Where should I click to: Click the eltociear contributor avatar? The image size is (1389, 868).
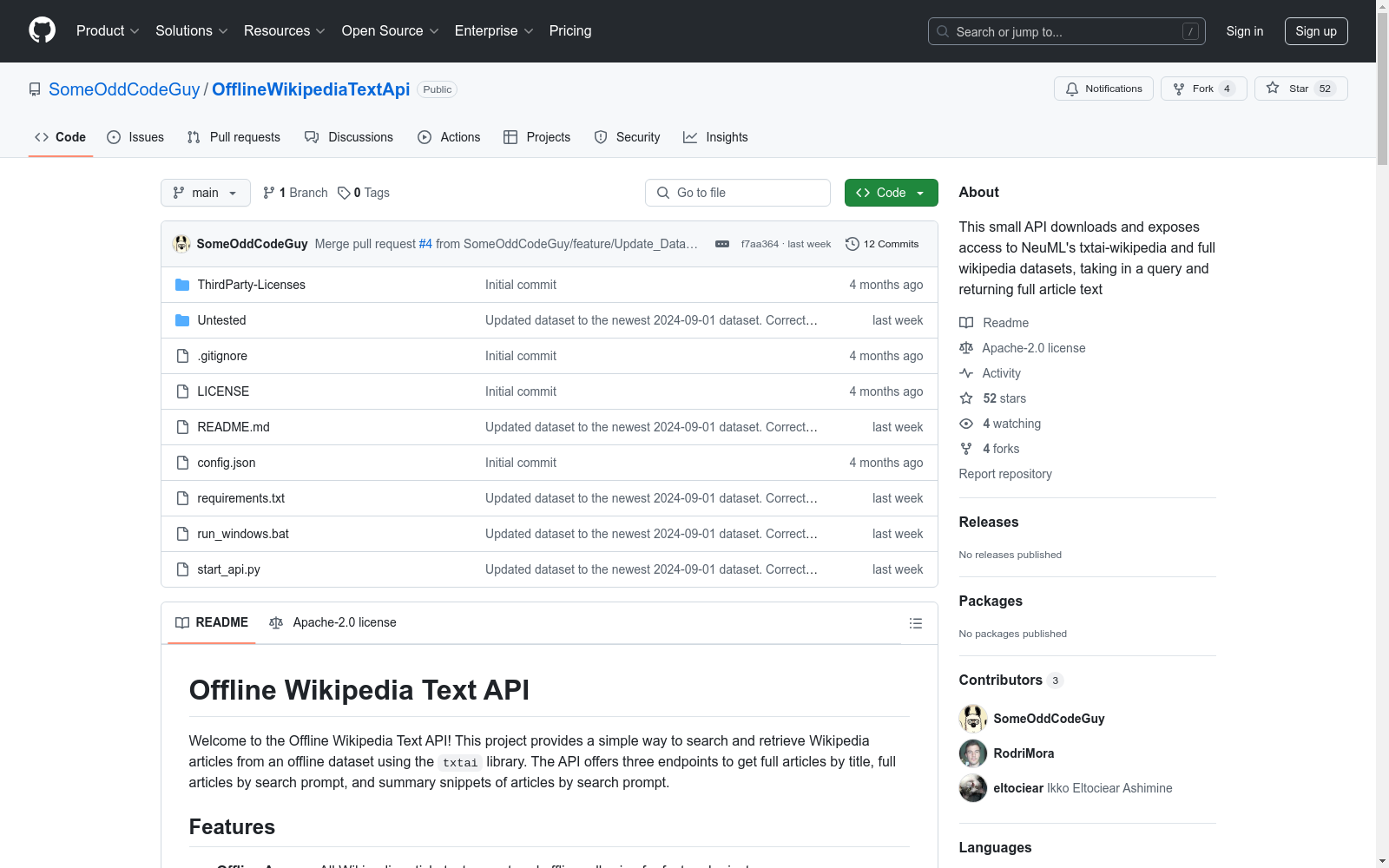(973, 788)
